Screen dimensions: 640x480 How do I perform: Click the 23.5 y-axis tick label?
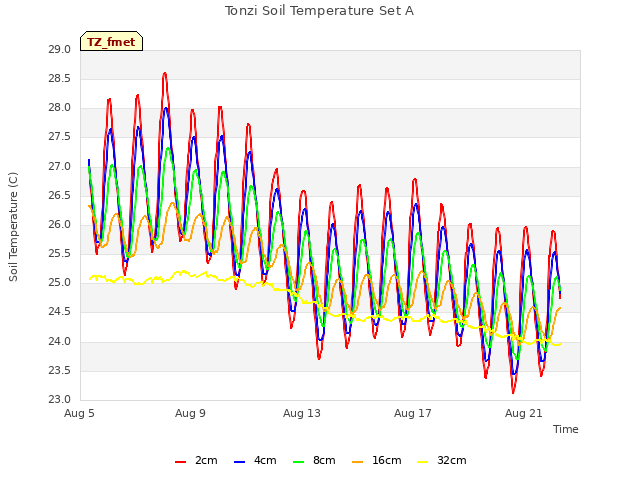point(60,371)
